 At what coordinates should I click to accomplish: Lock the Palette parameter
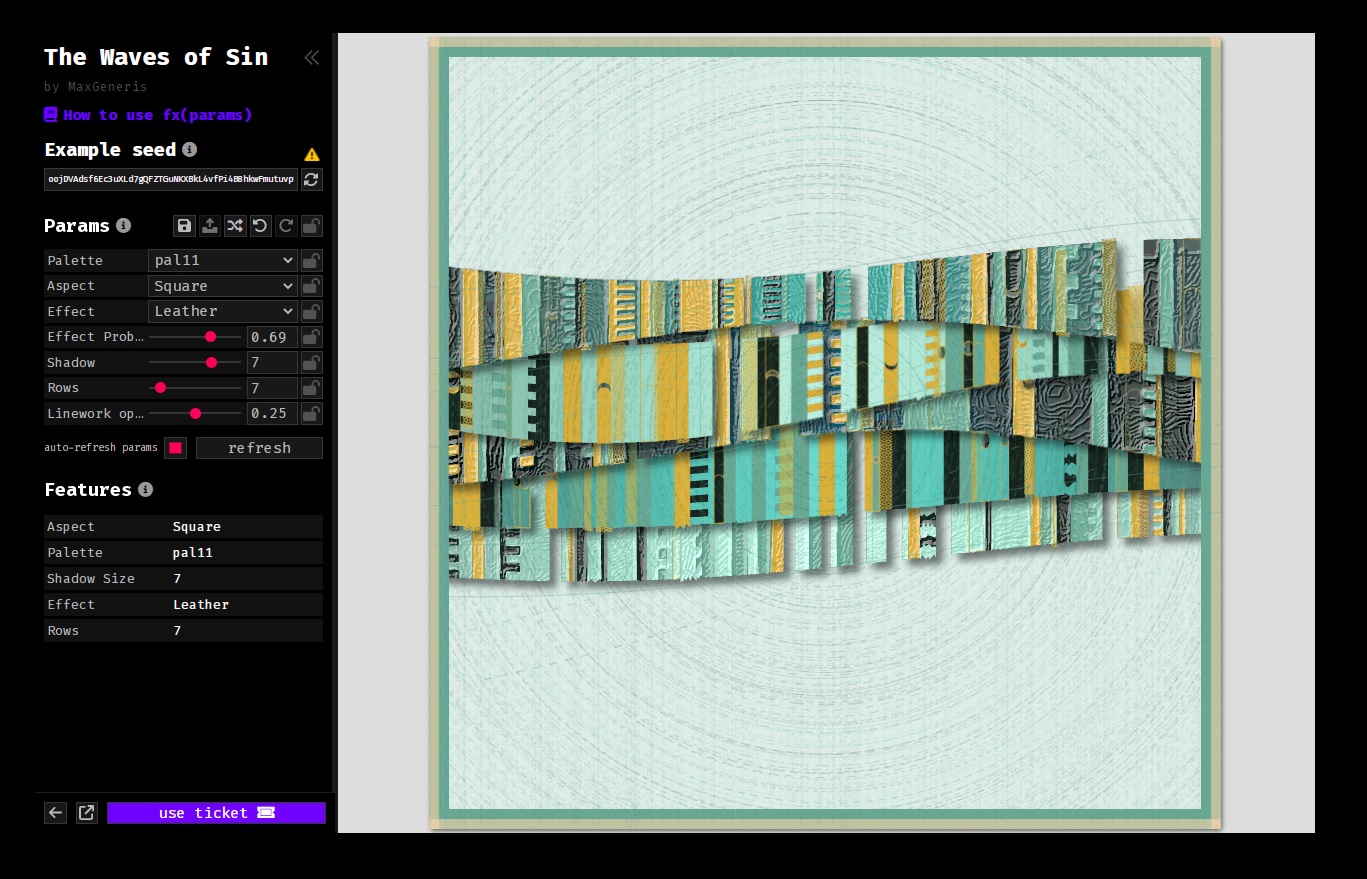(x=312, y=261)
